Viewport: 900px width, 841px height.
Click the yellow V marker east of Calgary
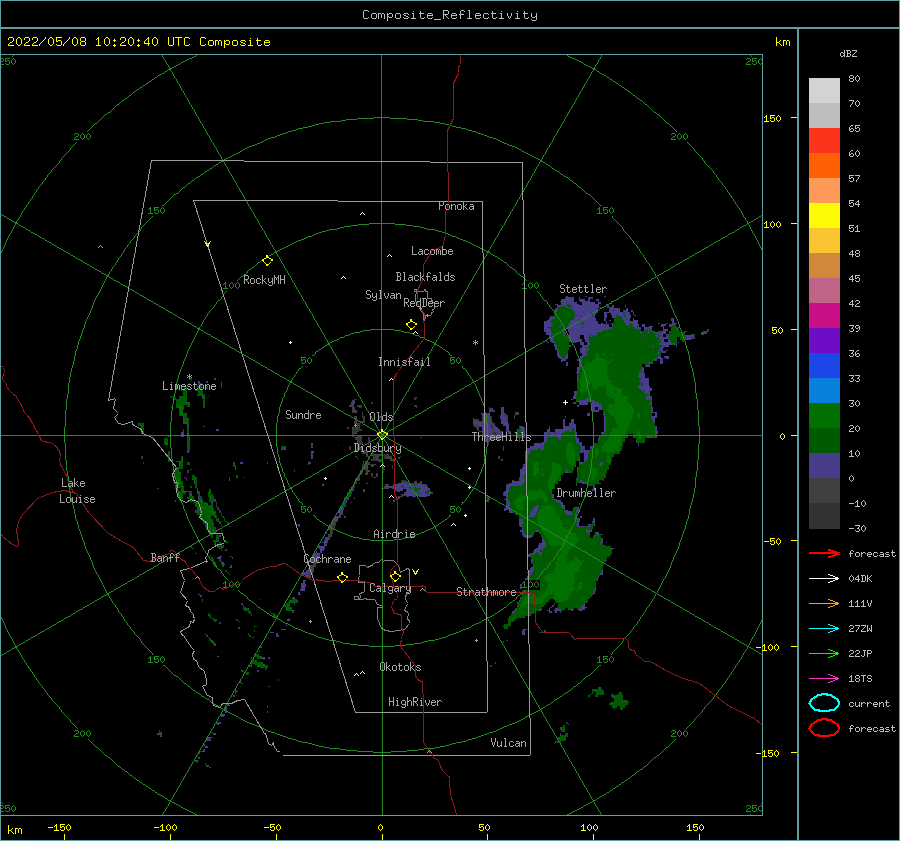[x=416, y=572]
